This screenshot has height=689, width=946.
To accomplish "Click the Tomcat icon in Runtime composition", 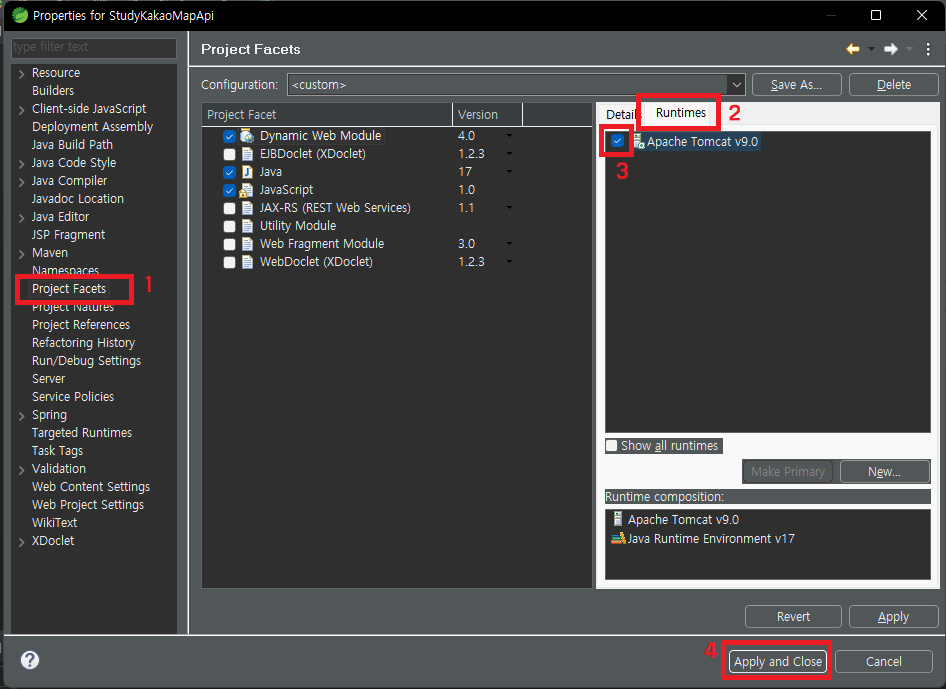I will (x=618, y=518).
